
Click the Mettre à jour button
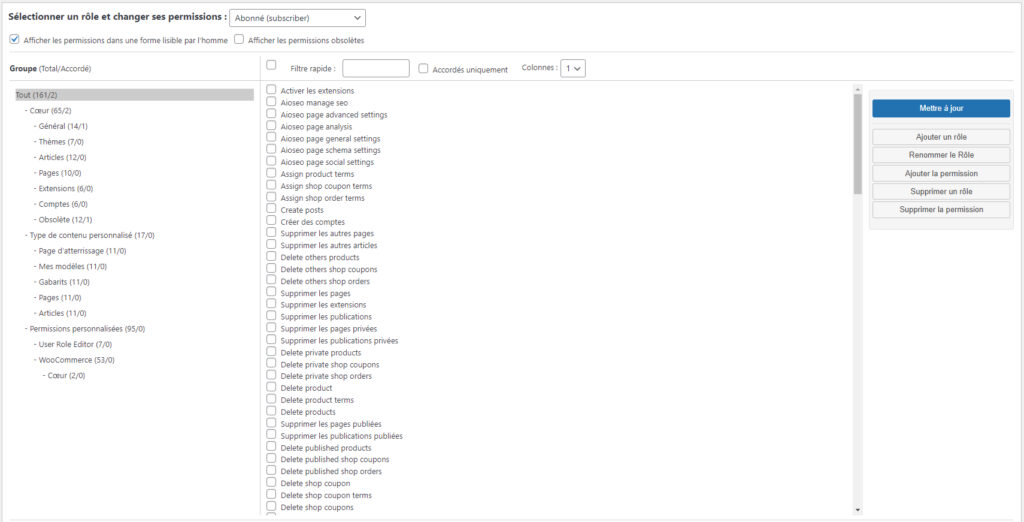coord(941,108)
